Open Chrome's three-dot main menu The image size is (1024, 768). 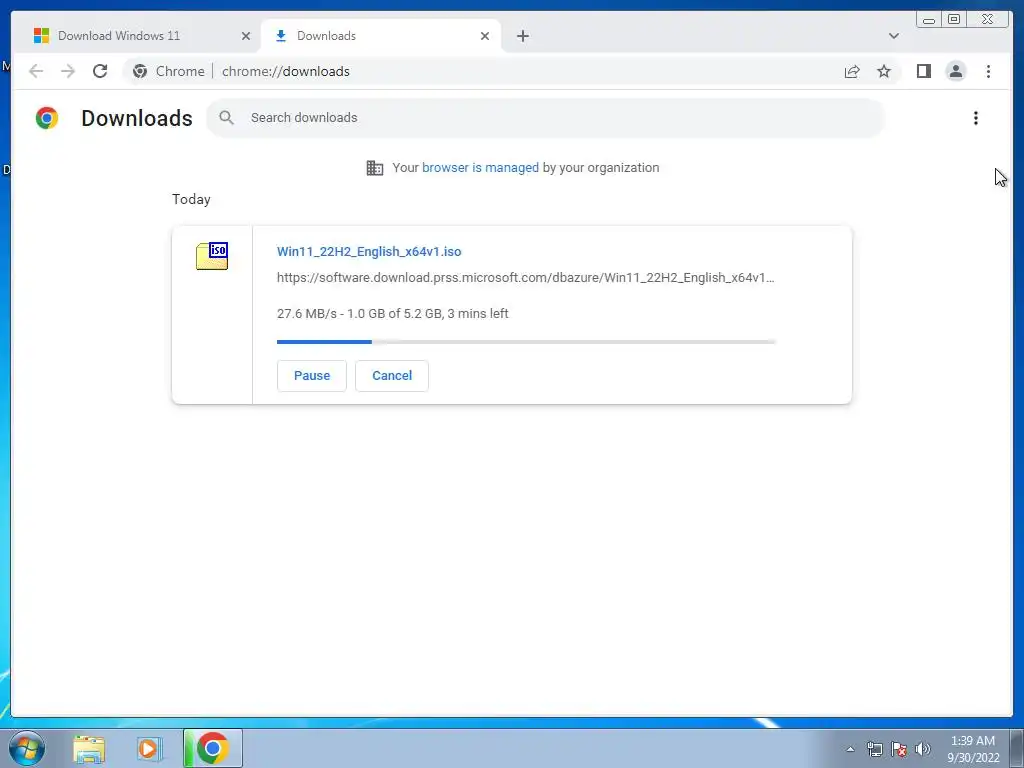(x=988, y=71)
